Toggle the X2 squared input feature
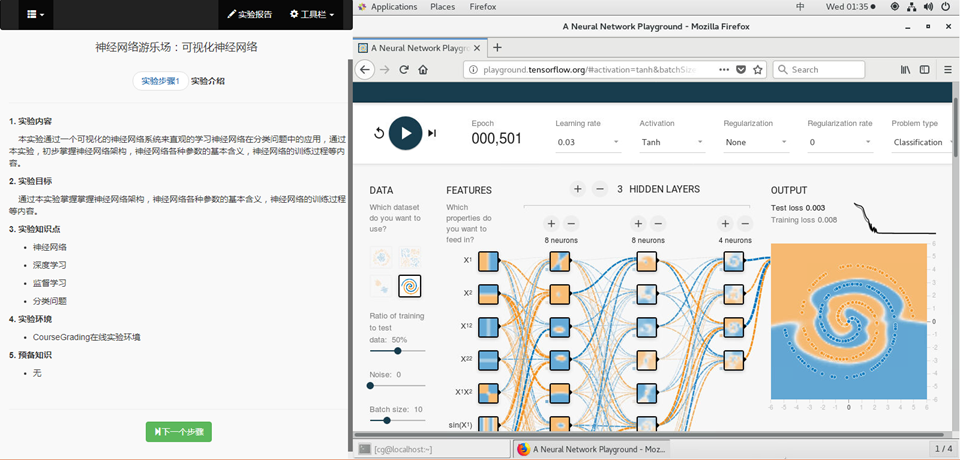960x460 pixels. click(488, 360)
